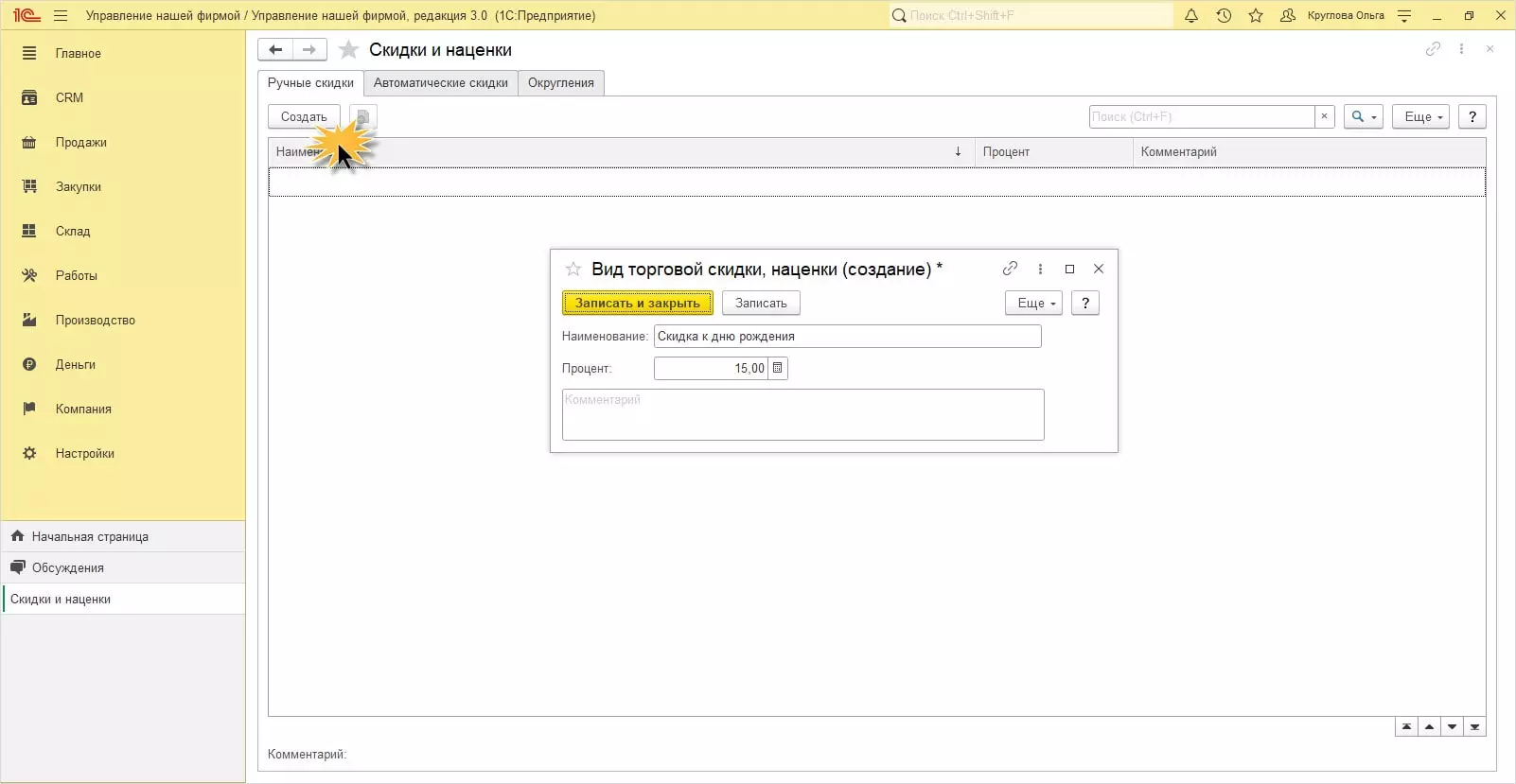Open the 1C main menu hamburger icon
Screen dimensions: 1516x784
coord(62,15)
